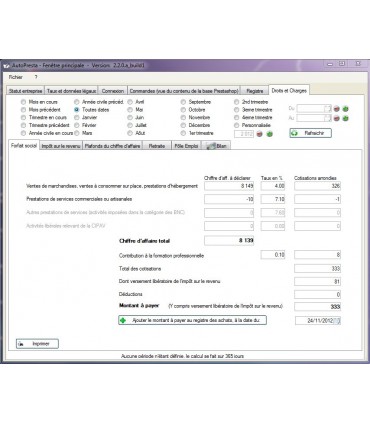Select the Mois précédent period
Image resolution: width=370 pixels, height=423 pixels.
pyautogui.click(x=23, y=110)
